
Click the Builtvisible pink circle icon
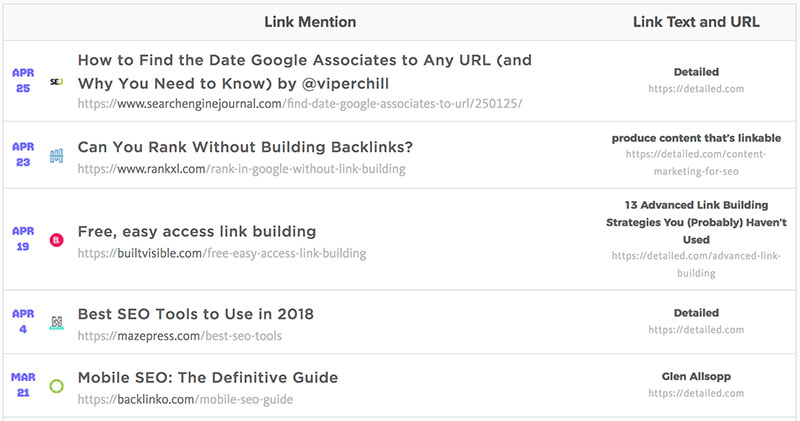click(x=56, y=240)
